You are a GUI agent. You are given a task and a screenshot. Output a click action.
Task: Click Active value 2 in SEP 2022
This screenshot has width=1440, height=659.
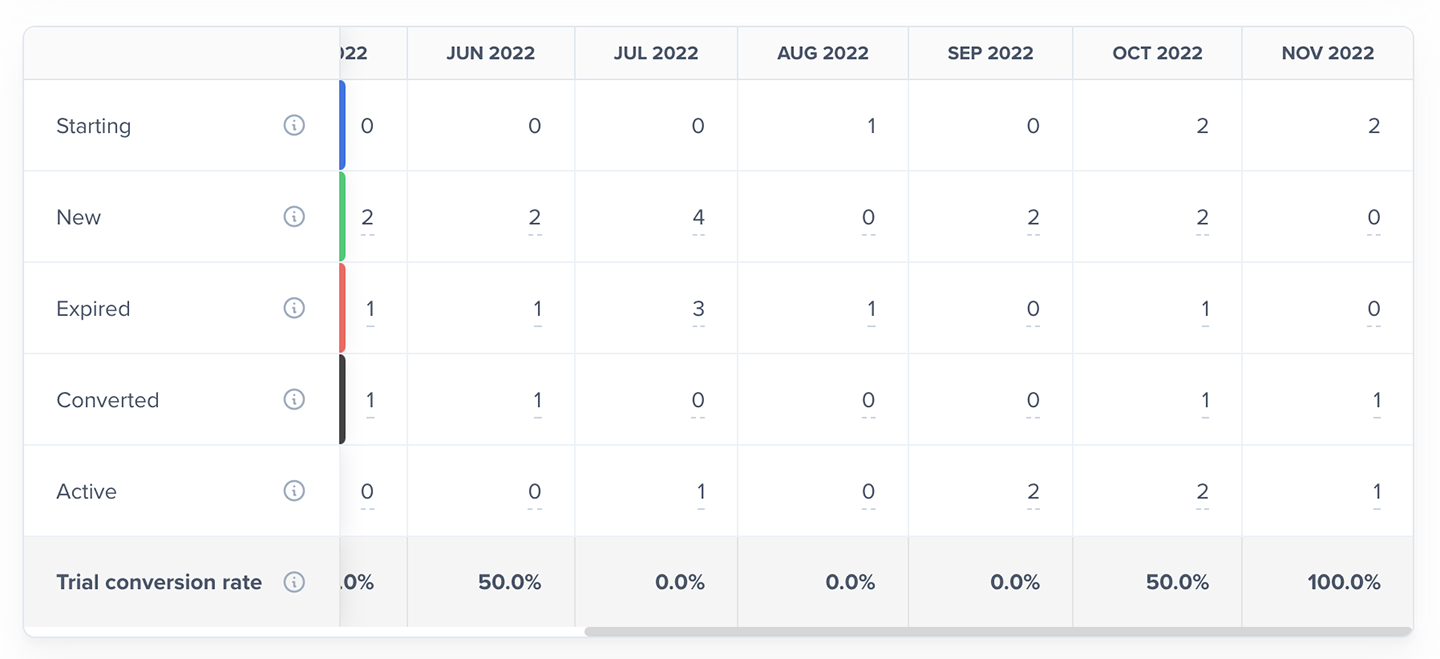(1033, 491)
